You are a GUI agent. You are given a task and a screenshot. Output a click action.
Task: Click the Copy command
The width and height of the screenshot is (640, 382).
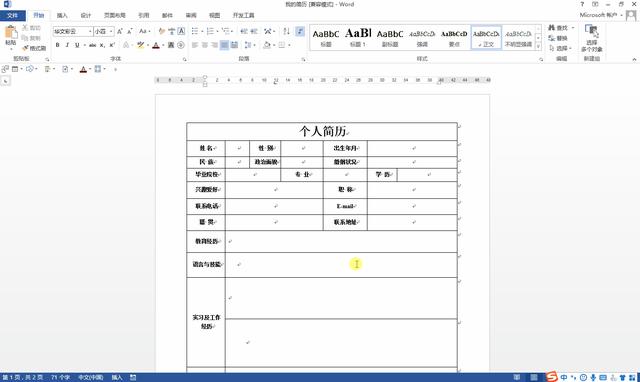tap(31, 38)
